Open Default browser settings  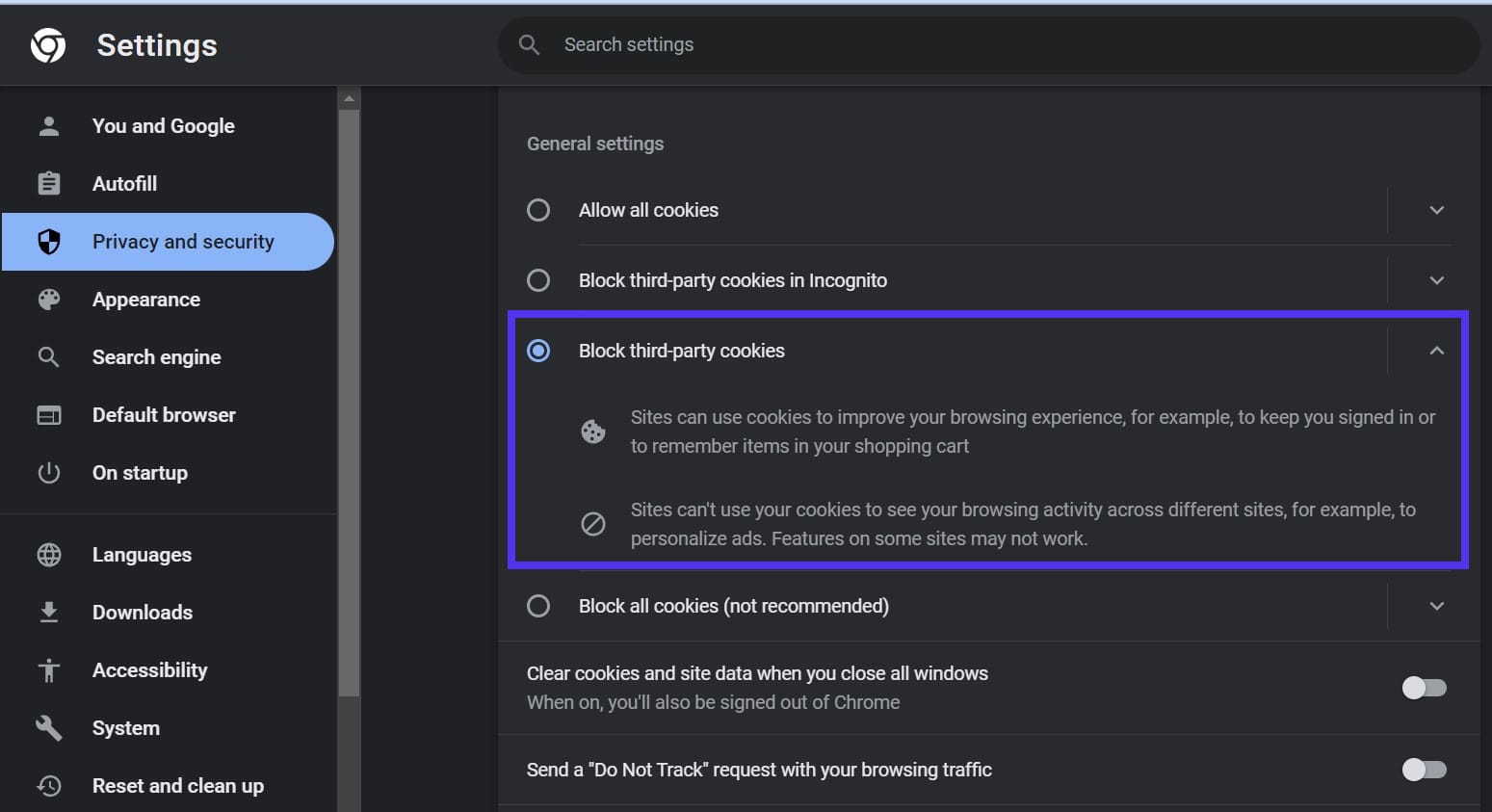(x=168, y=415)
